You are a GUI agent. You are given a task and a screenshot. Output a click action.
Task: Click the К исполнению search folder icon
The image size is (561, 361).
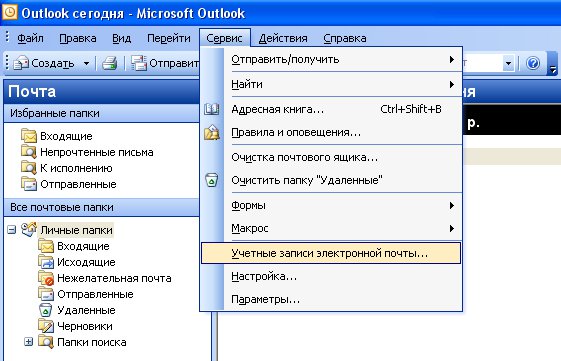click(x=29, y=168)
